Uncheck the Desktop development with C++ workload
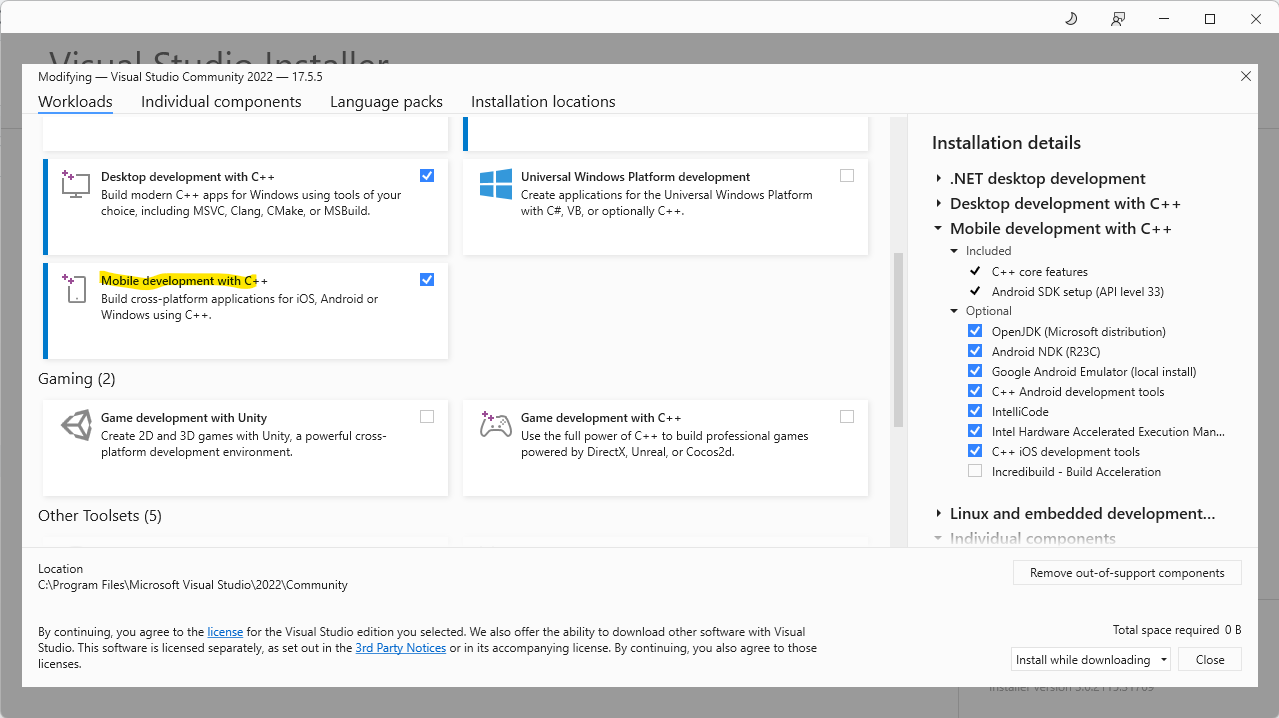1279x718 pixels. coord(427,175)
